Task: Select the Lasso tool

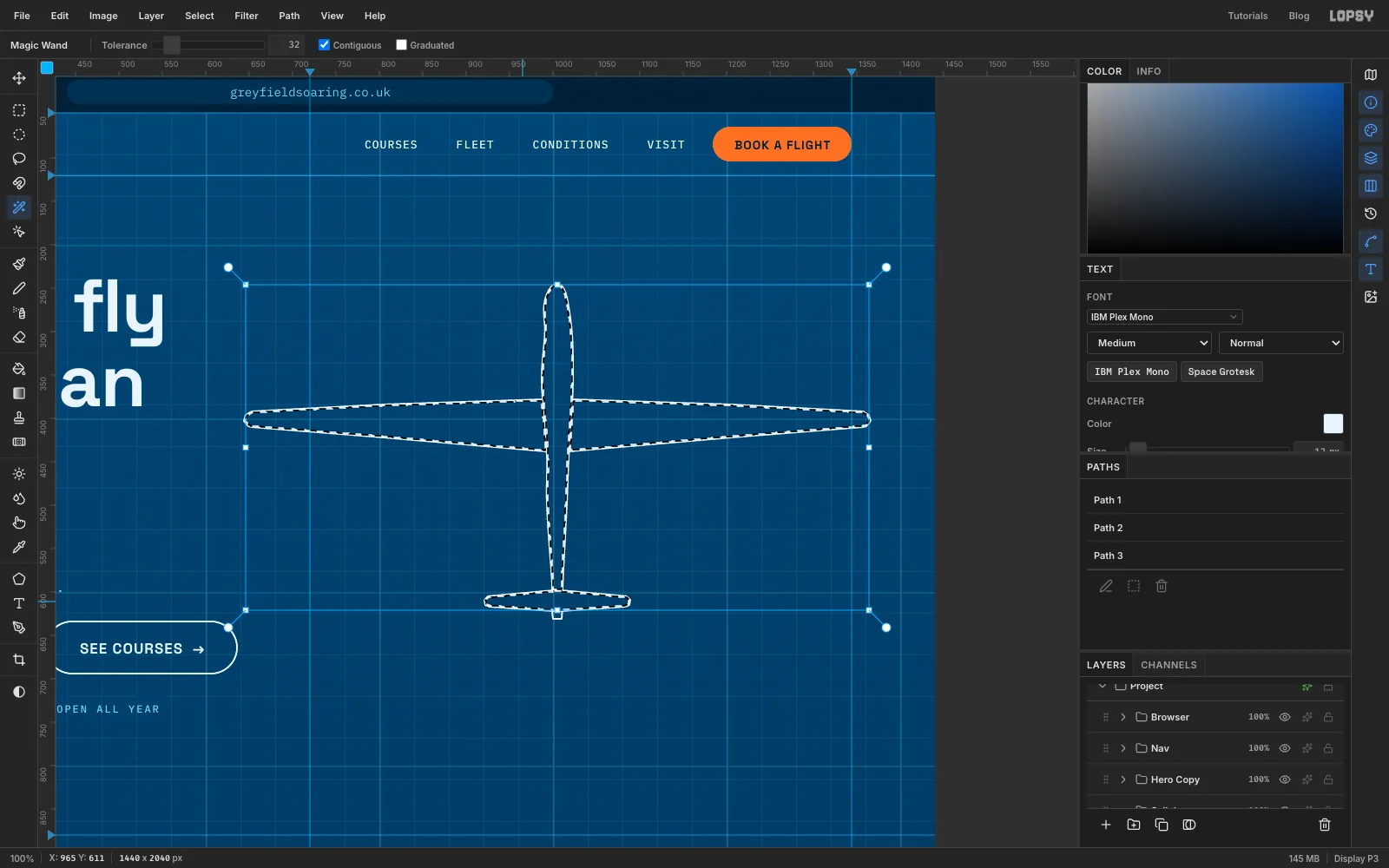Action: coord(19,159)
